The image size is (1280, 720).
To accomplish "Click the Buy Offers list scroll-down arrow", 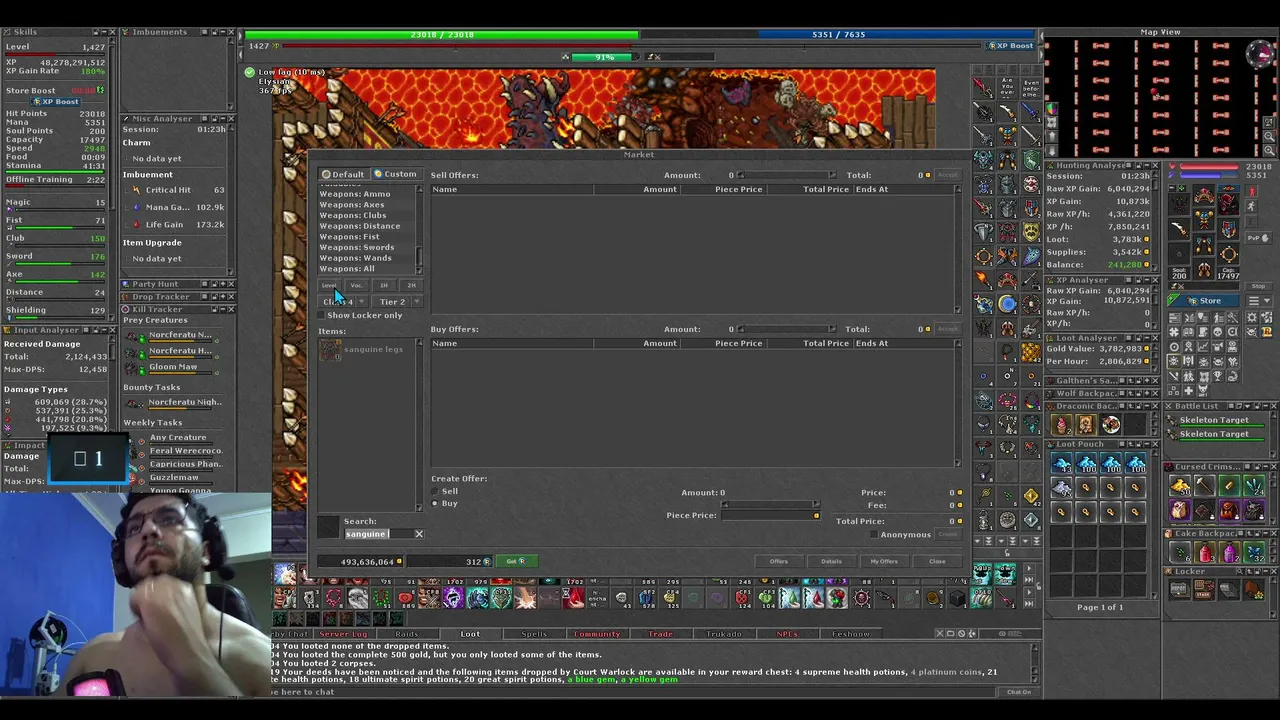I will pos(958,462).
